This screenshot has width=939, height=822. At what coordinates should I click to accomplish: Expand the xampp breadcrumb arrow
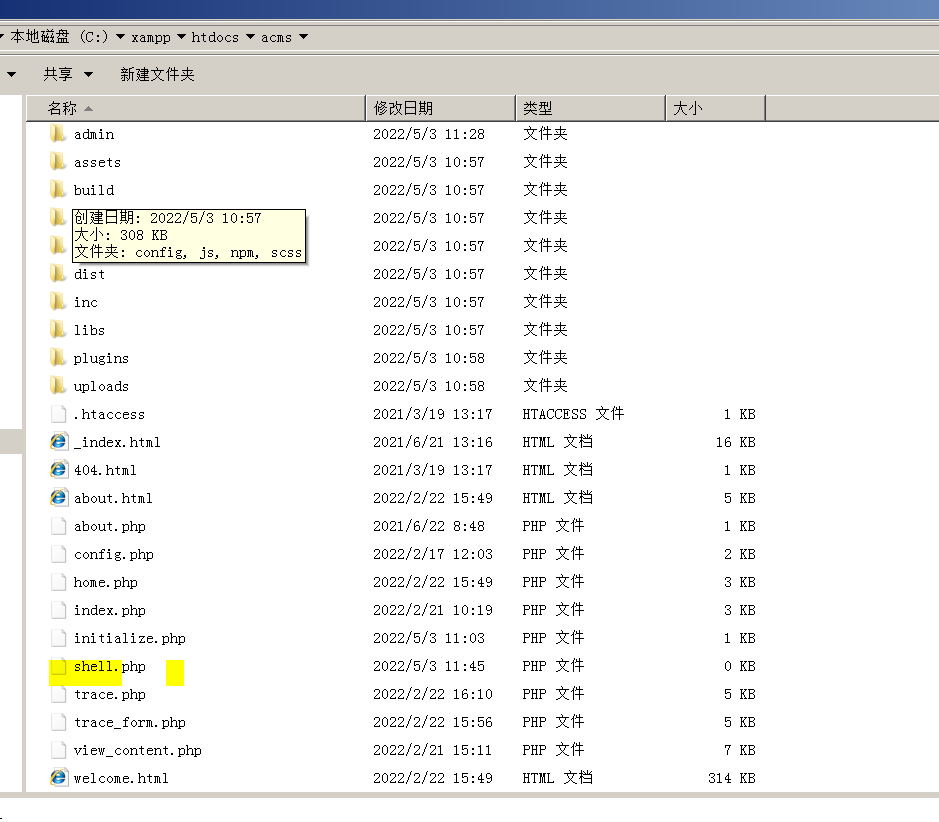point(181,37)
